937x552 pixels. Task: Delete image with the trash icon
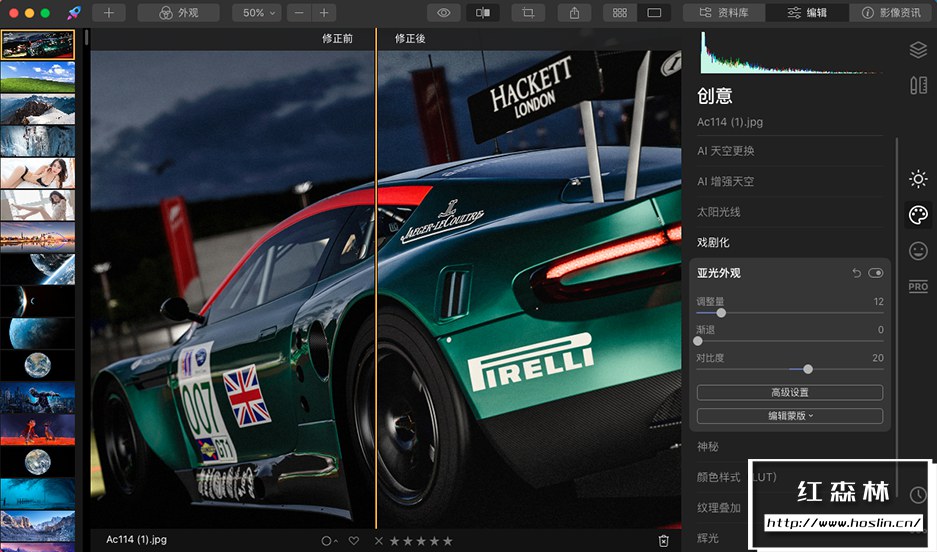(x=663, y=541)
